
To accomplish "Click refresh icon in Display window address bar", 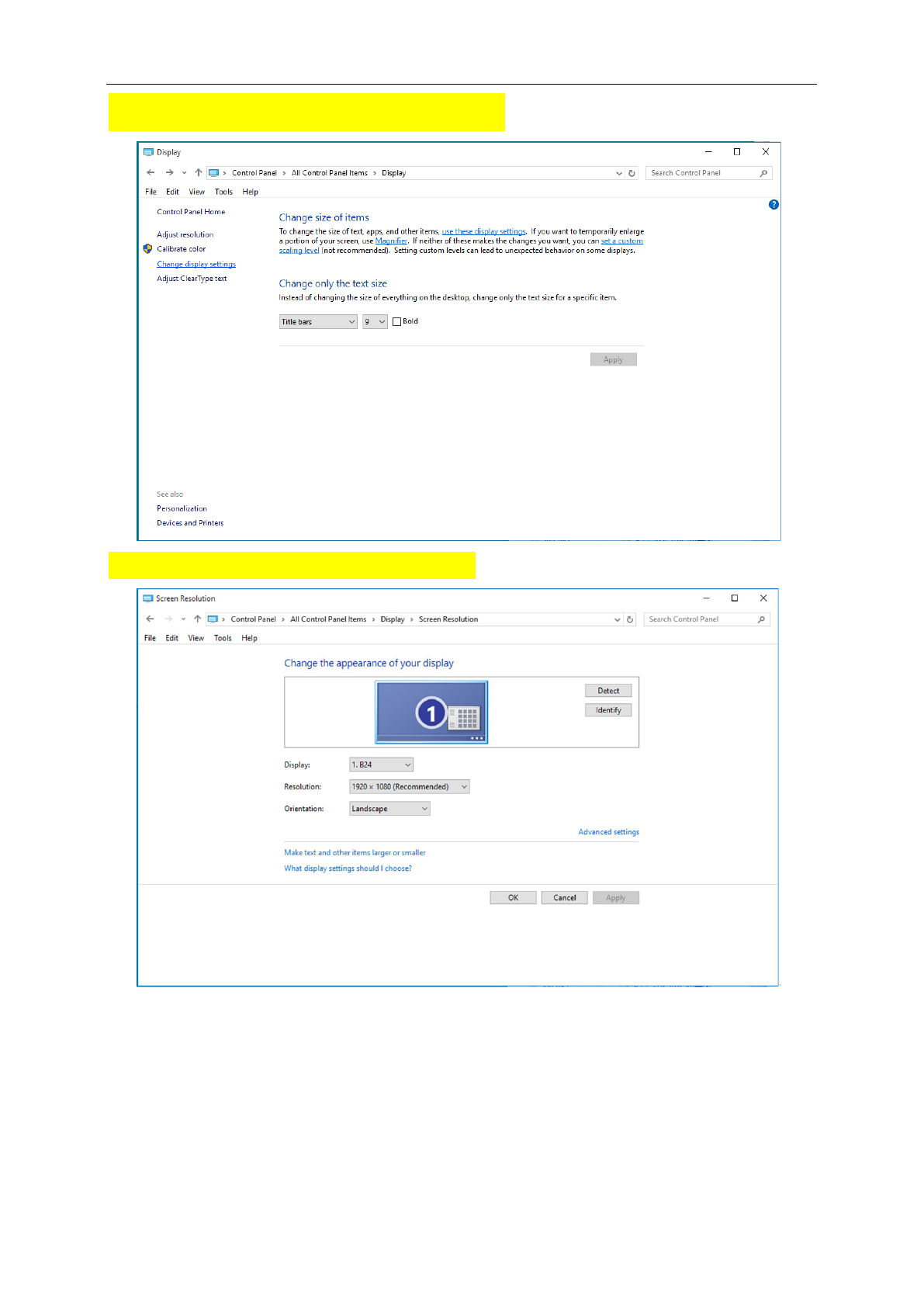I will coord(632,173).
